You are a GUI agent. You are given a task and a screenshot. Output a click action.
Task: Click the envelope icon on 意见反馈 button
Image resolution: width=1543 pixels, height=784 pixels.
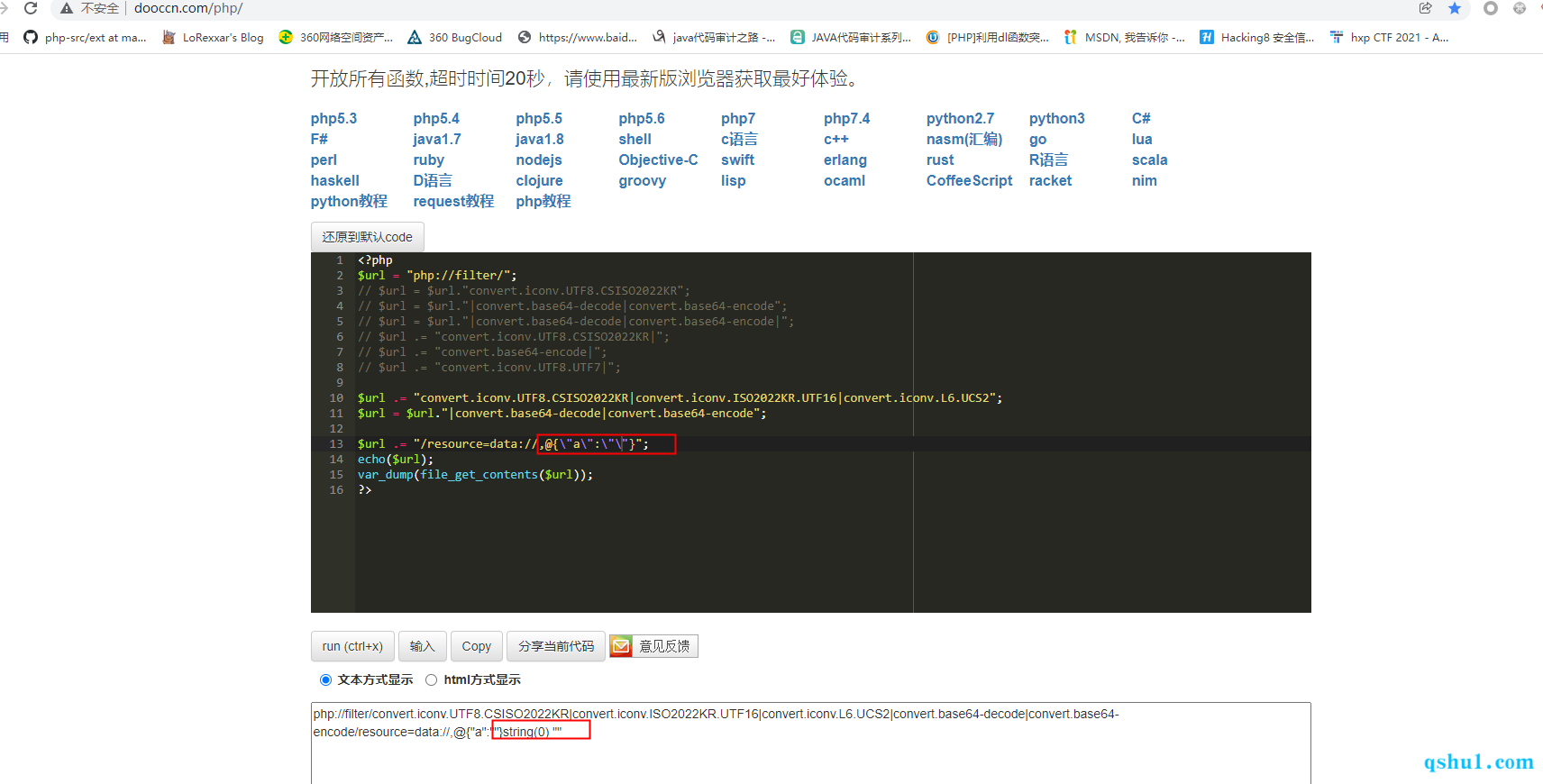tap(621, 646)
